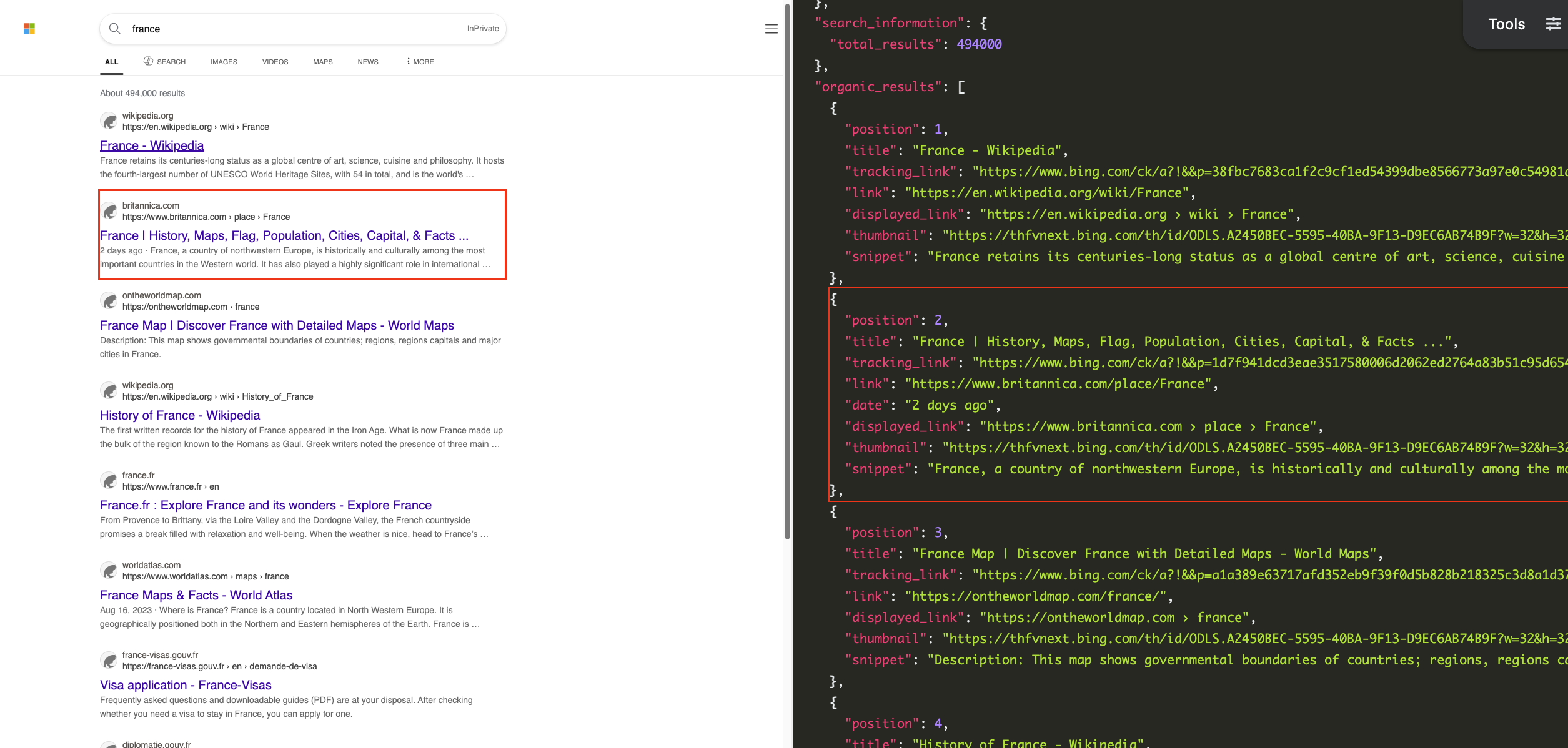The width and height of the screenshot is (1568, 748).
Task: Click favicon beside france-visas.gouv.fr result
Action: [109, 661]
